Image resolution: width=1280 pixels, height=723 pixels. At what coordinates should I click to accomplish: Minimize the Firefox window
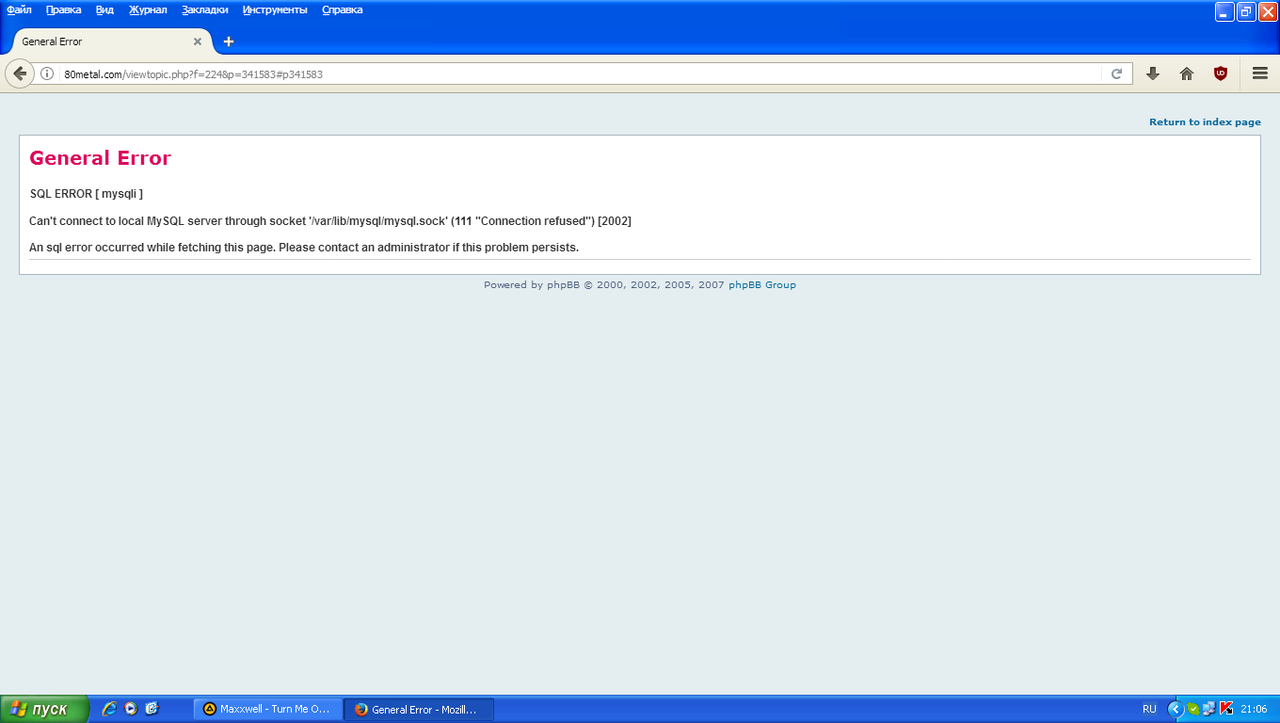coord(1225,12)
